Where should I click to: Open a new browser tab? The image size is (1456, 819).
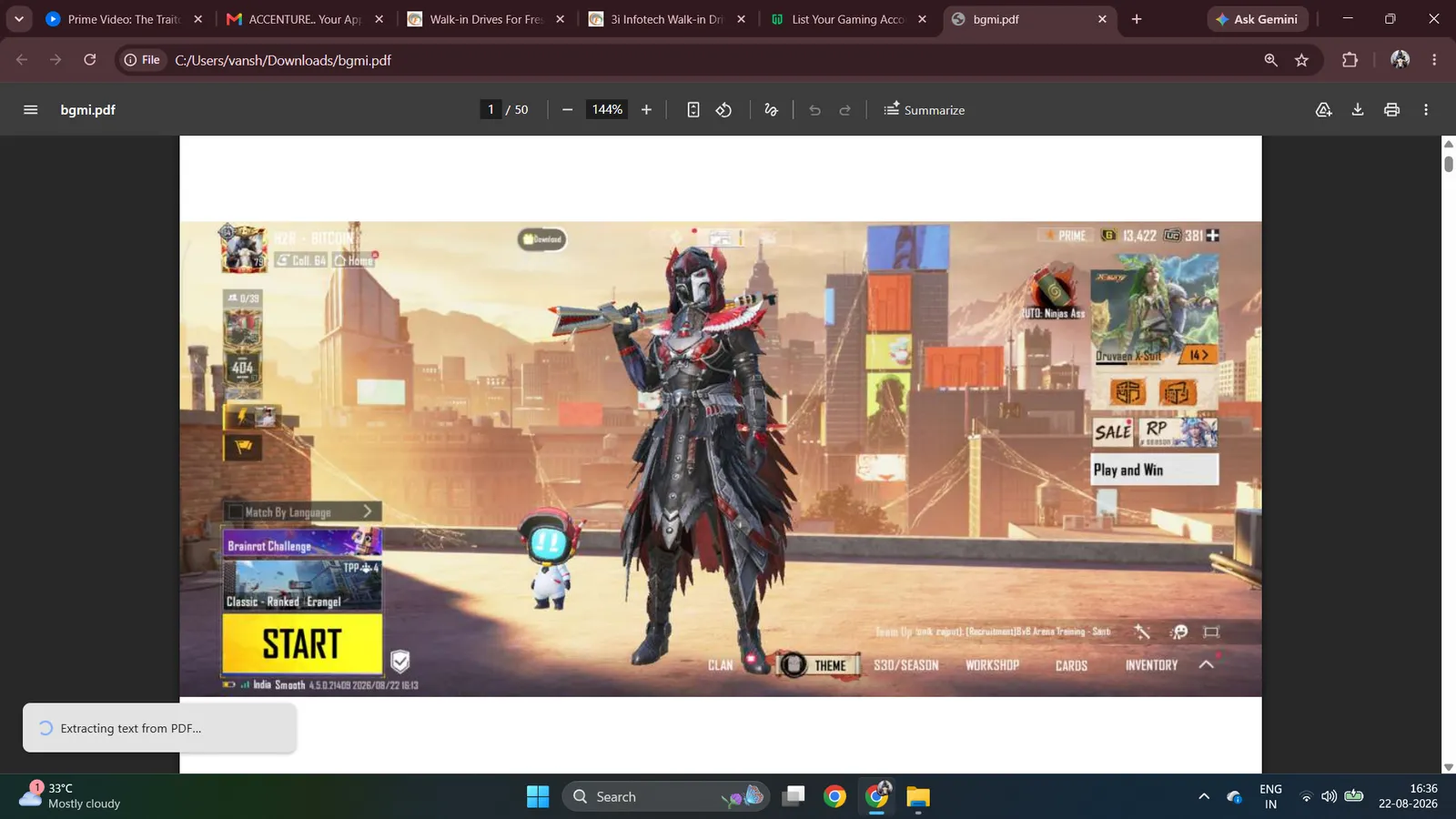click(1137, 19)
